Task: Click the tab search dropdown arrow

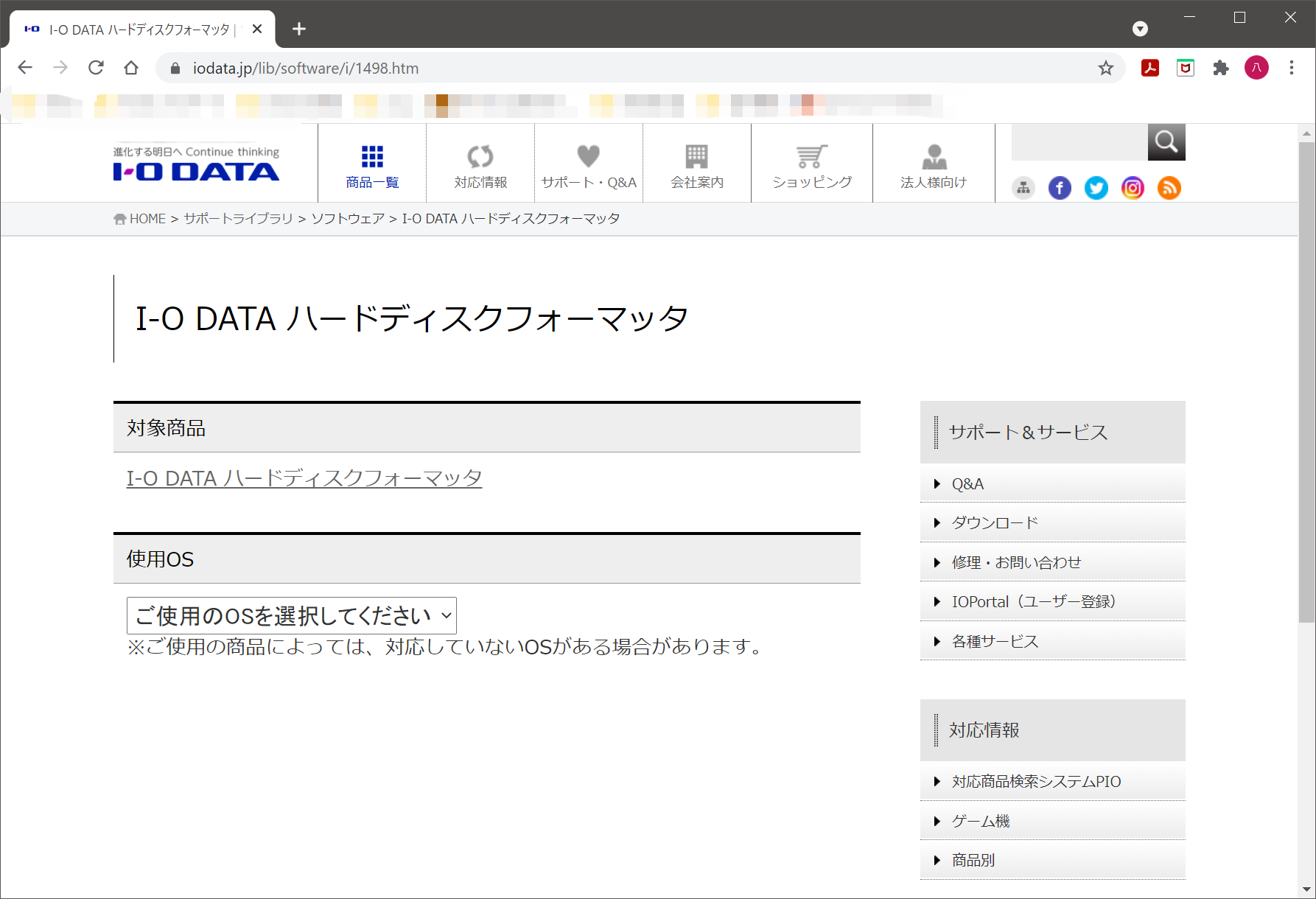Action: point(1140,29)
